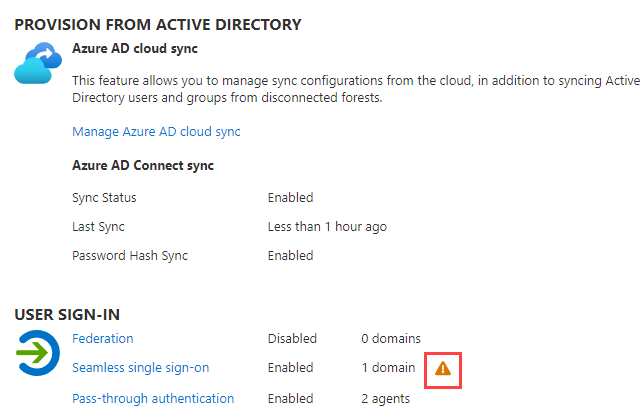
Task: Click the Azure AD Connect sync heading
Action: (x=143, y=165)
